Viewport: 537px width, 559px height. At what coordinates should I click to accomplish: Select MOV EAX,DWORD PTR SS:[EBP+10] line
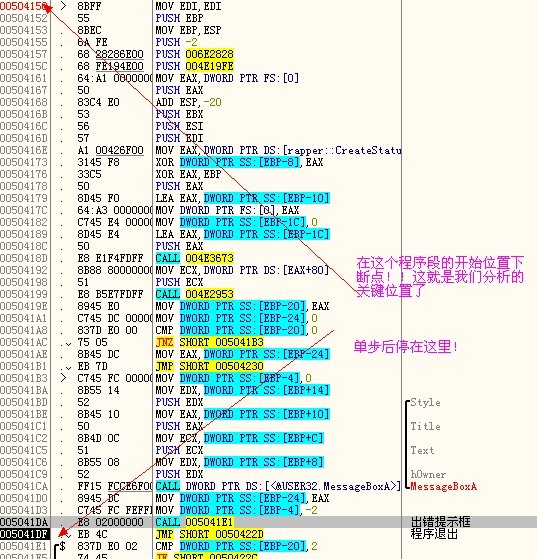click(242, 414)
